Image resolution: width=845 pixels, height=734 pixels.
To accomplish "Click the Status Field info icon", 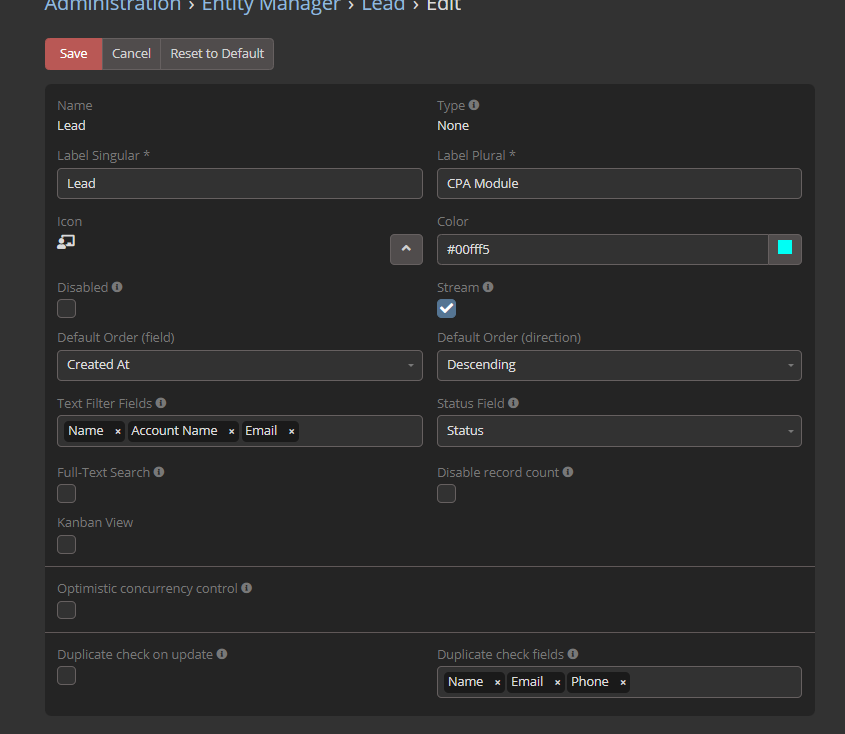I will pos(513,403).
